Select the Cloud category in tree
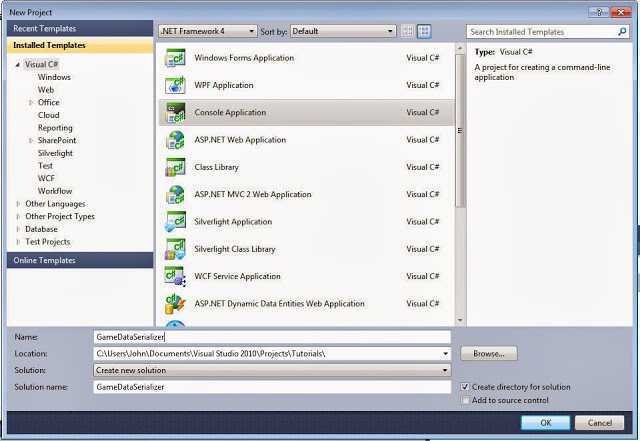The image size is (640, 441). [49, 115]
